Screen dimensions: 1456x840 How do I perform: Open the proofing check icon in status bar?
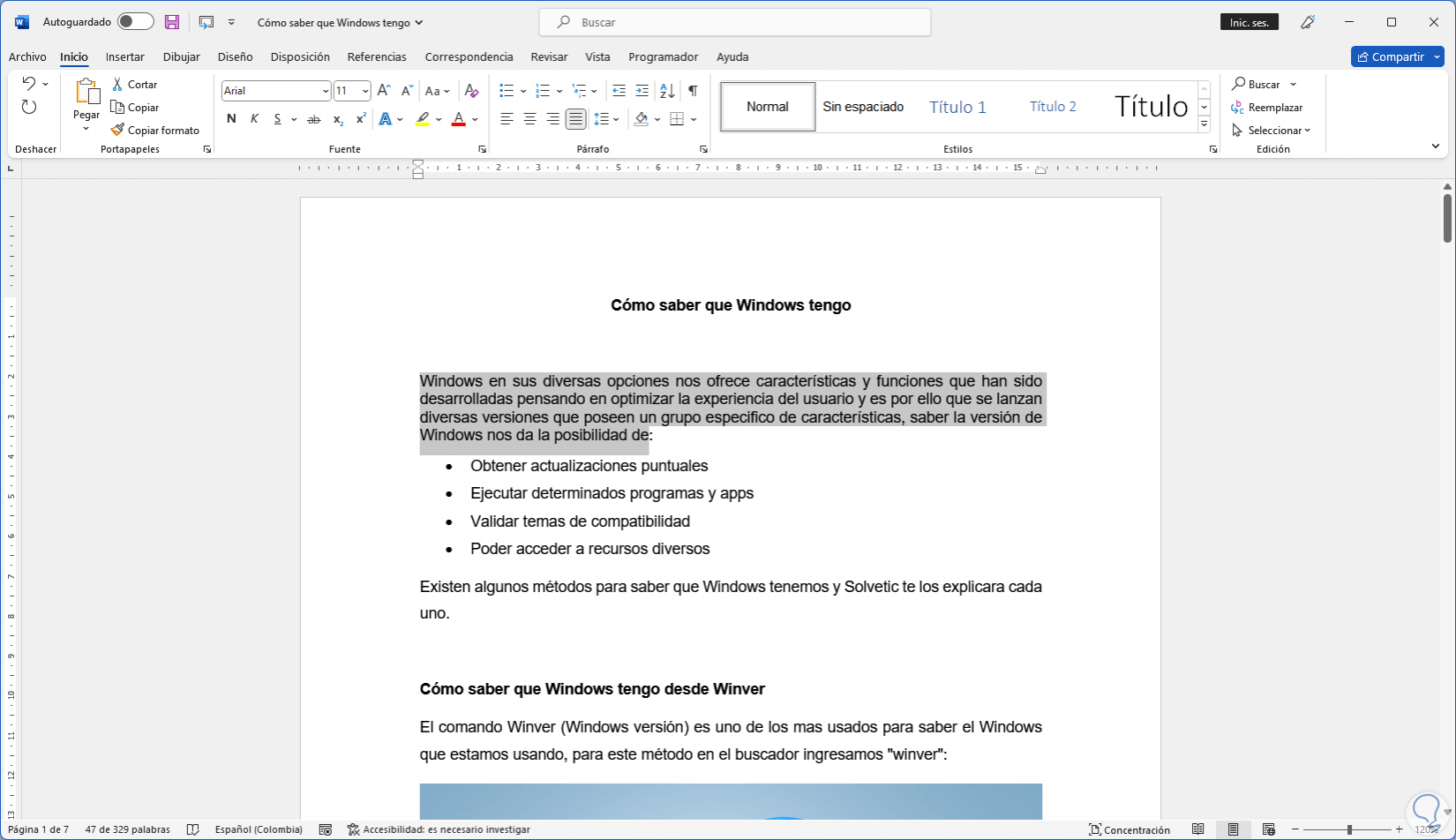pyautogui.click(x=193, y=829)
